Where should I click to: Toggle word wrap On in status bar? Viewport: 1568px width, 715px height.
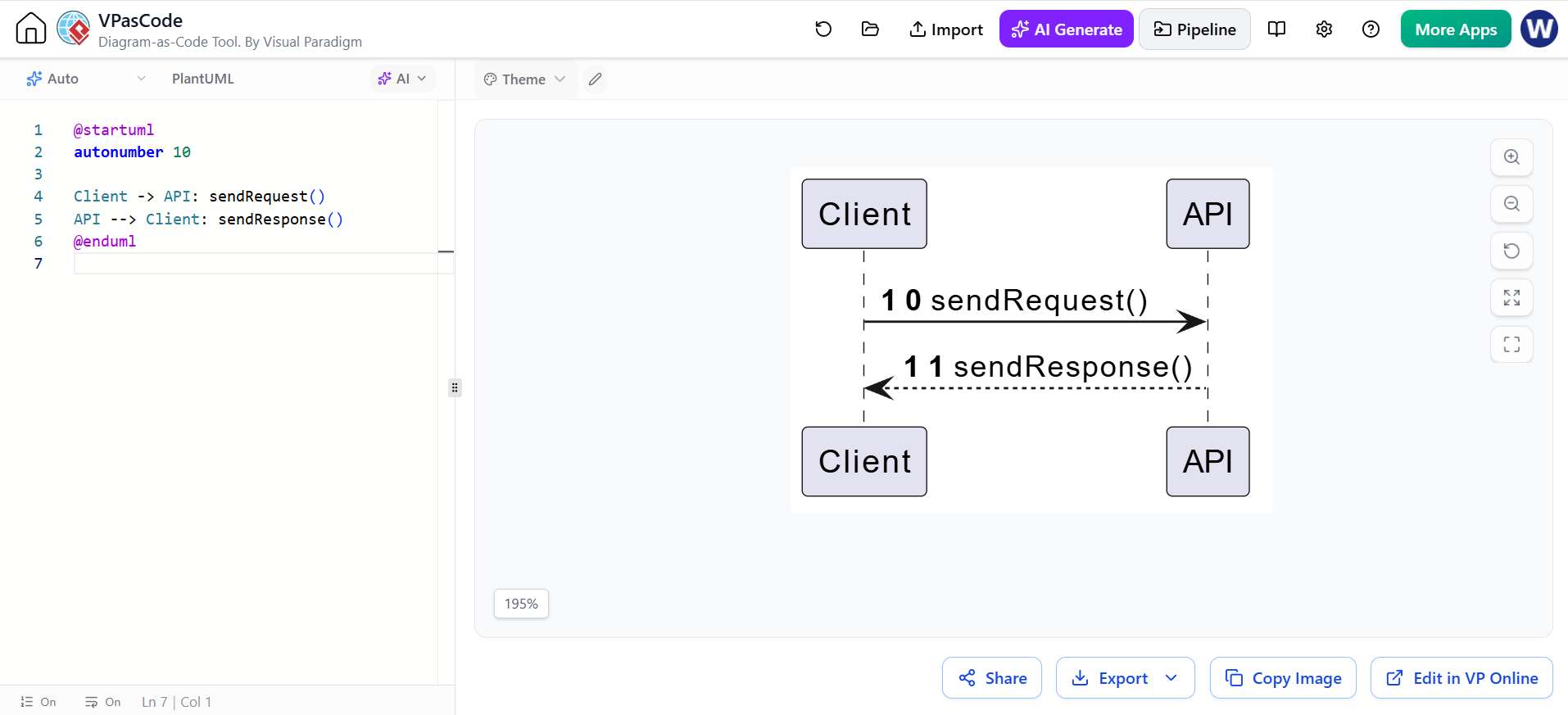tap(102, 702)
